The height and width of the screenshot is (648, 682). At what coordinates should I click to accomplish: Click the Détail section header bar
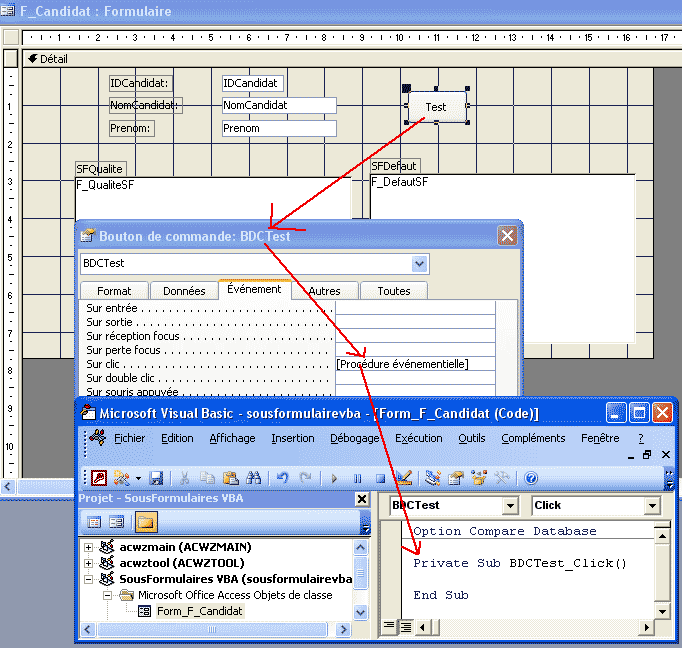pyautogui.click(x=351, y=59)
